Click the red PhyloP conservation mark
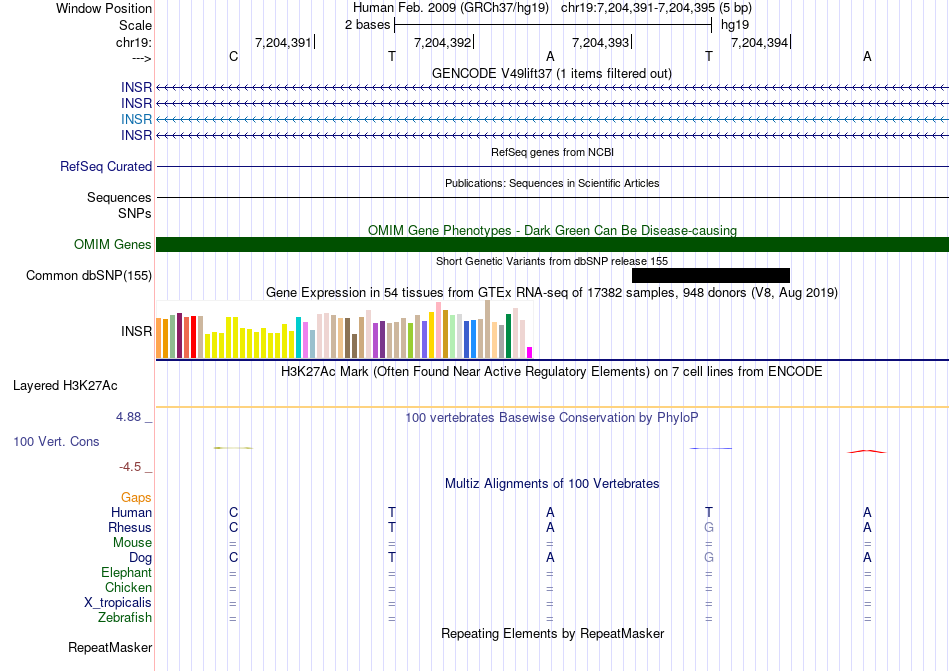 866,451
